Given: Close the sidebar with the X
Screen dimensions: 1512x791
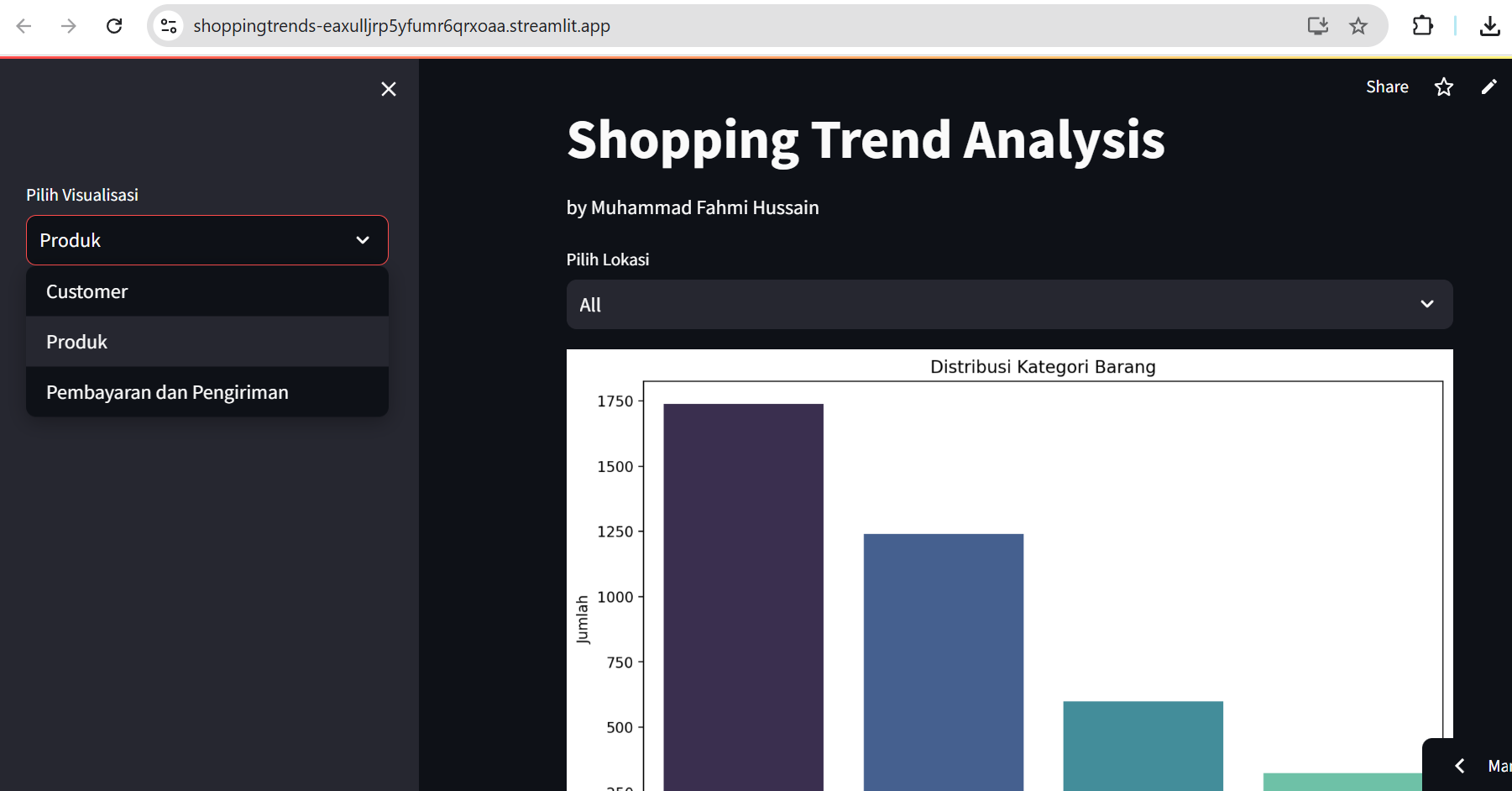Looking at the screenshot, I should click(x=388, y=89).
